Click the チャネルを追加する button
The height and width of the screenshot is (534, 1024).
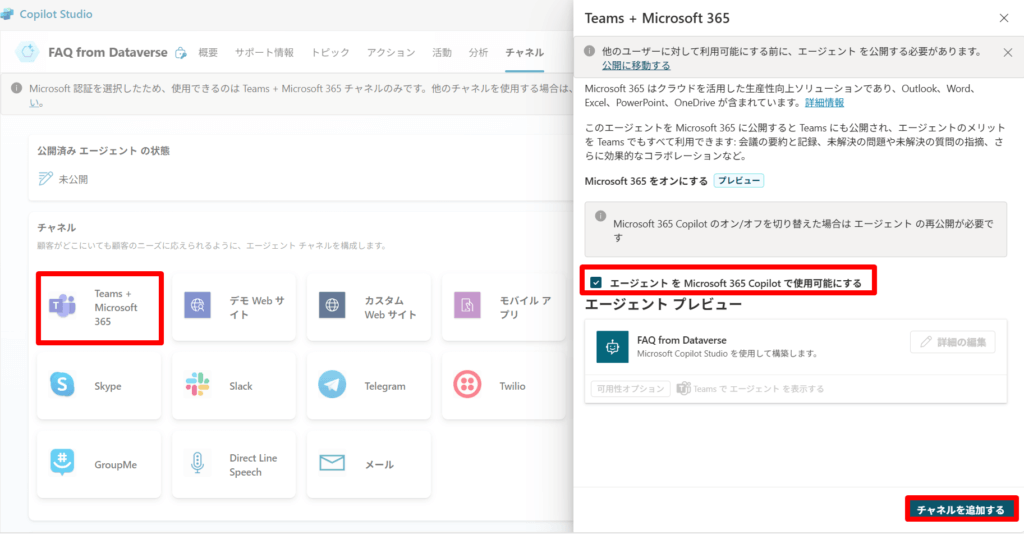tap(960, 510)
